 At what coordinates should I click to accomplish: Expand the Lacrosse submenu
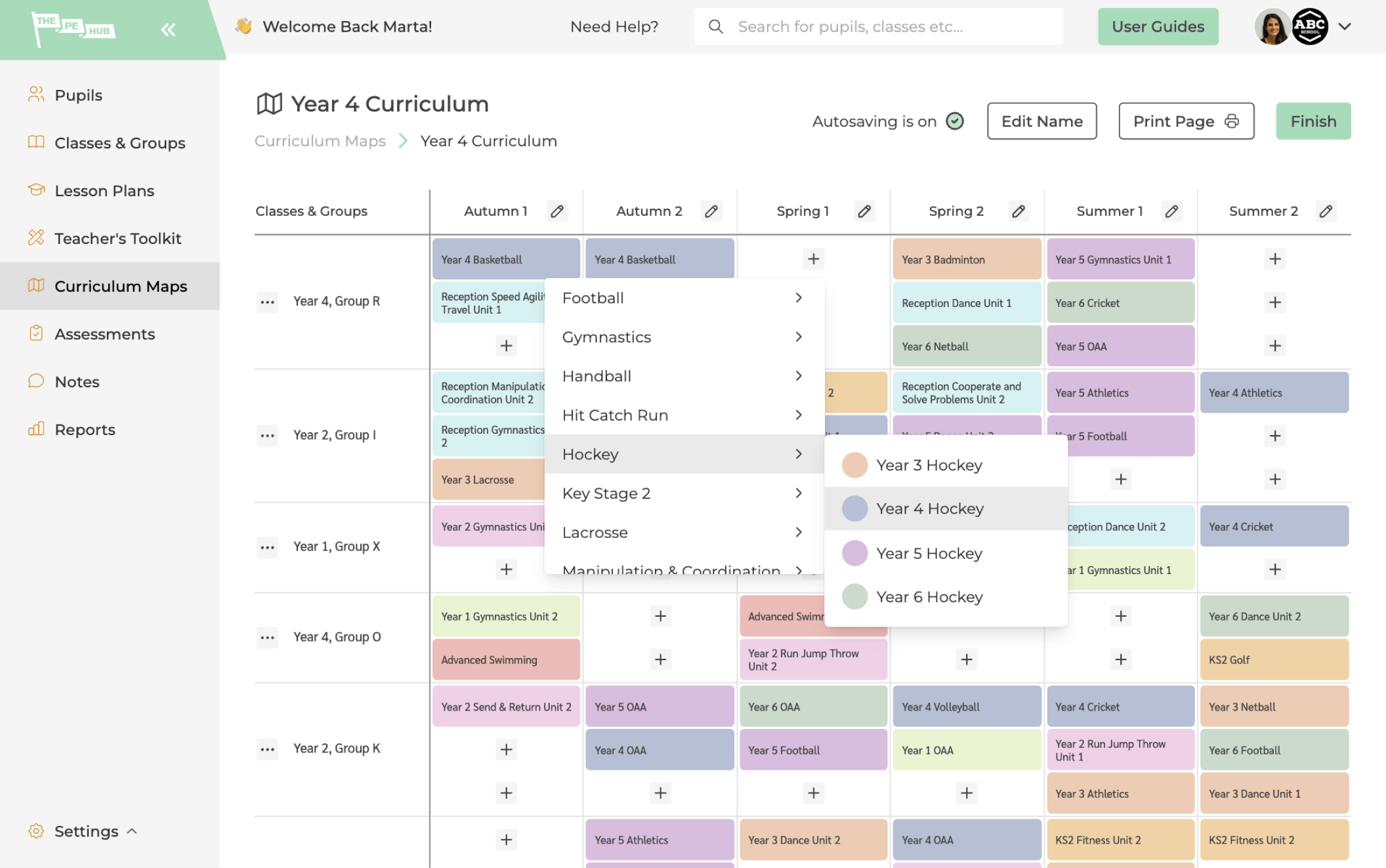(x=684, y=533)
